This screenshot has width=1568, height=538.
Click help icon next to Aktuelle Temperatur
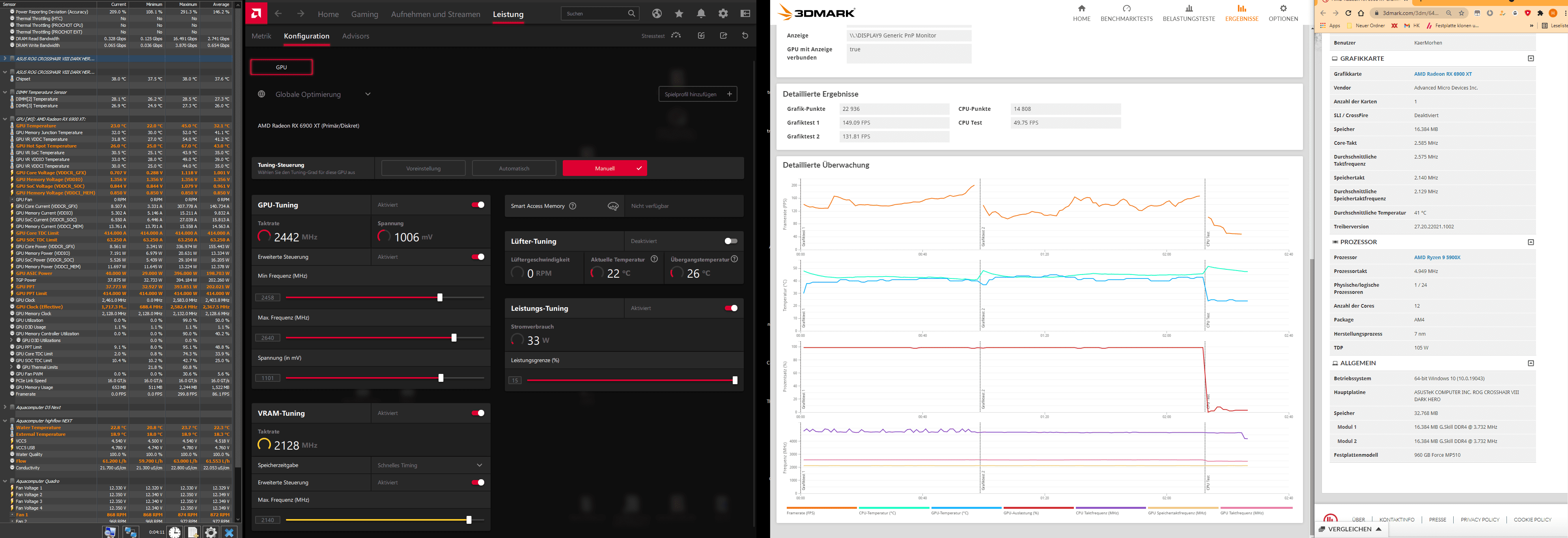(654, 259)
